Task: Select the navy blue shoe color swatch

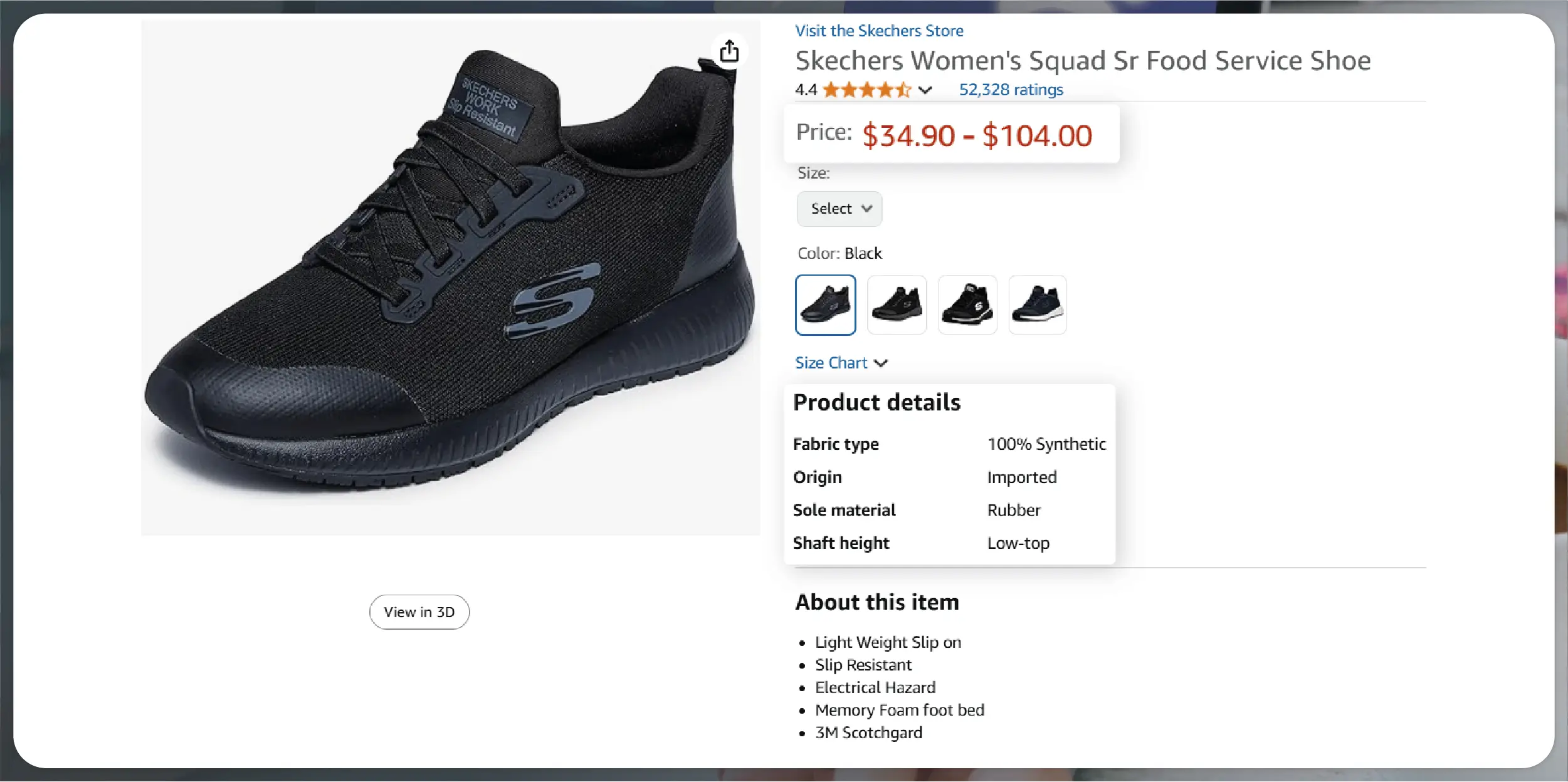Action: [1038, 305]
